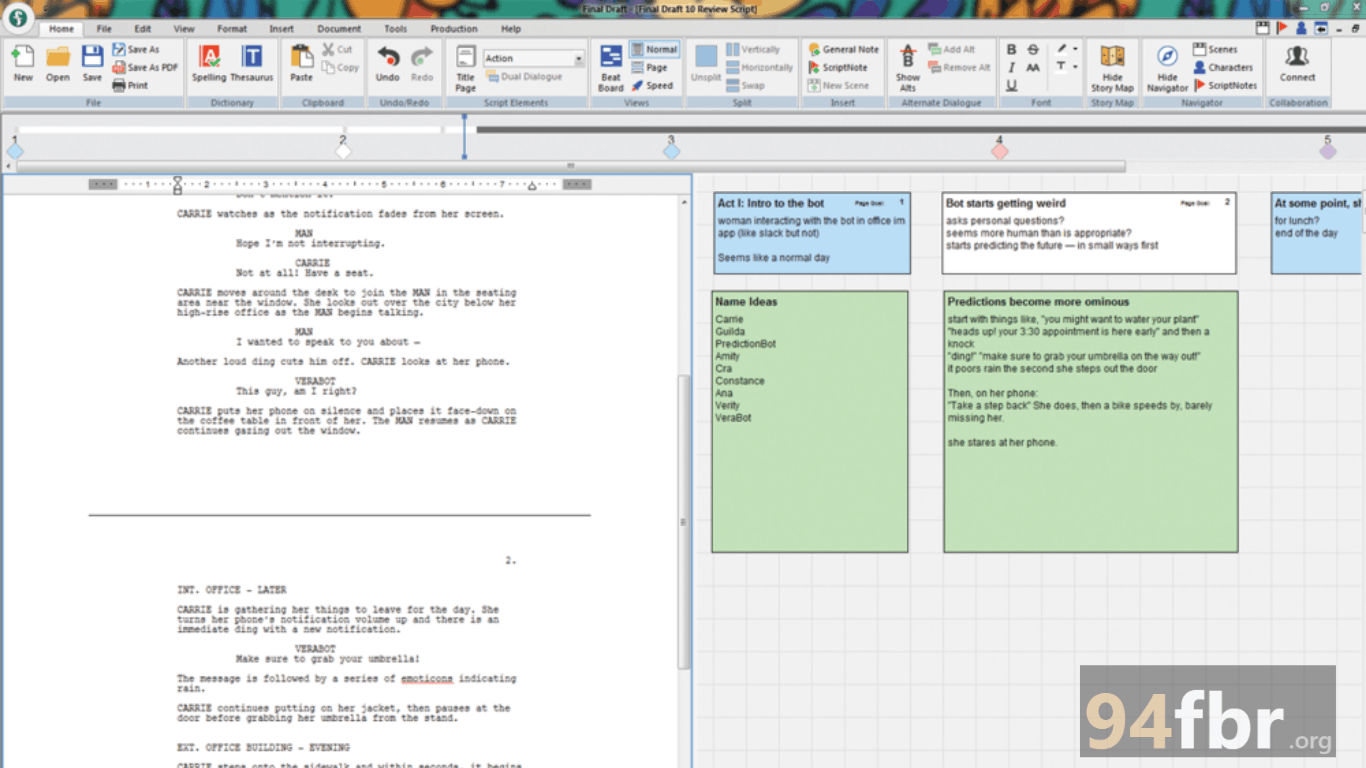Open the Document ribbon tab
The image size is (1366, 768).
[x=339, y=29]
